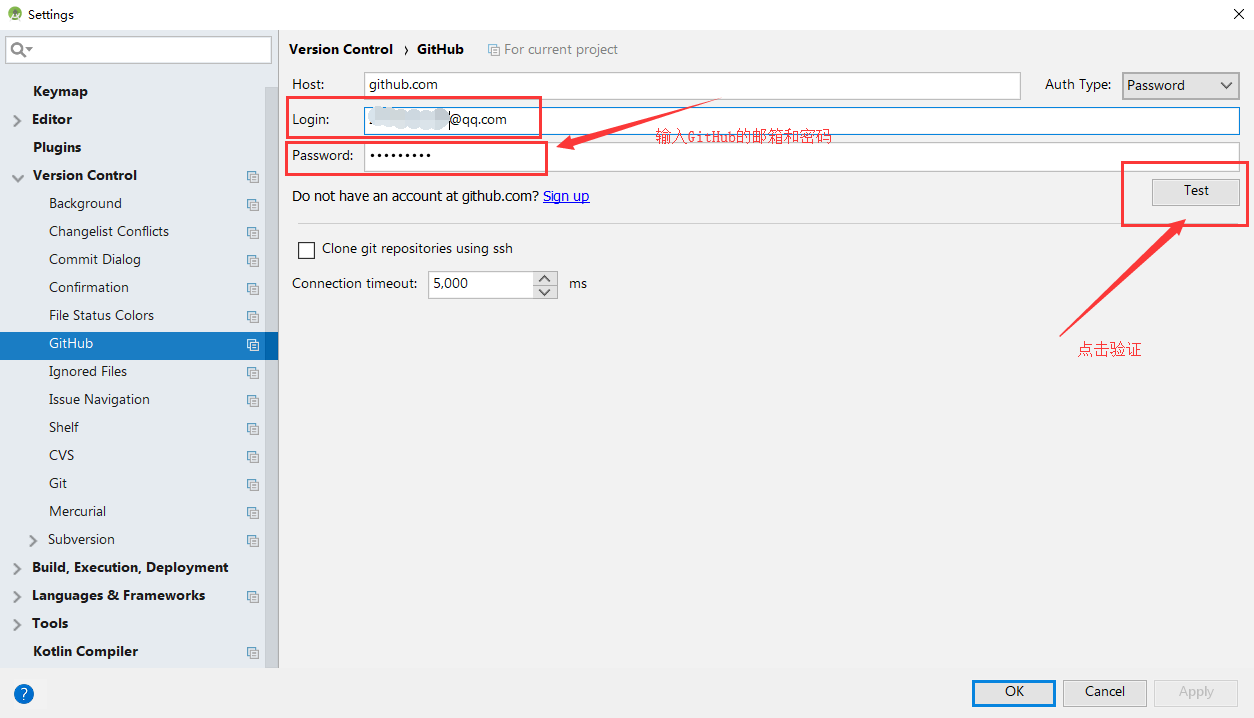
Task: Click the Host input field
Action: (692, 85)
